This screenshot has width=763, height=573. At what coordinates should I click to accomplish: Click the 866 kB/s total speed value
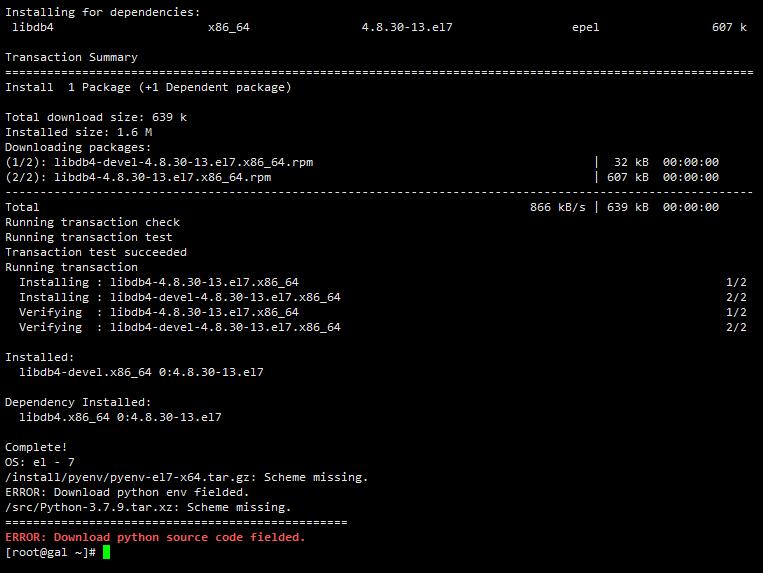tap(558, 207)
